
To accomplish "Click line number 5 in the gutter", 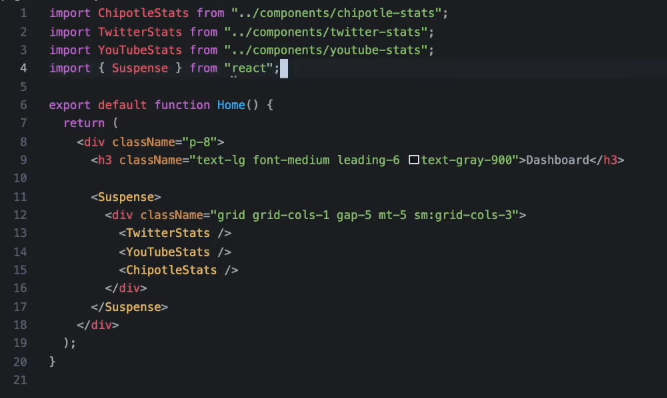I will pos(23,87).
